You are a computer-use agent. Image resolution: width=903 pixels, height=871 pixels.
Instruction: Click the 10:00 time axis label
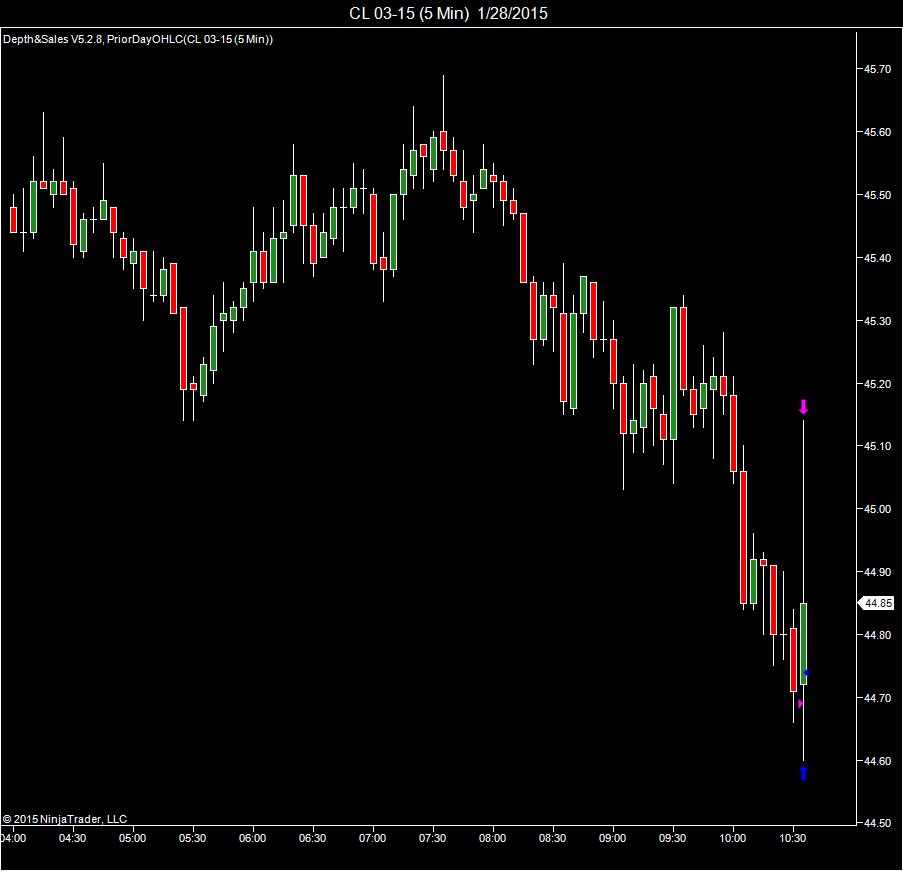click(733, 838)
